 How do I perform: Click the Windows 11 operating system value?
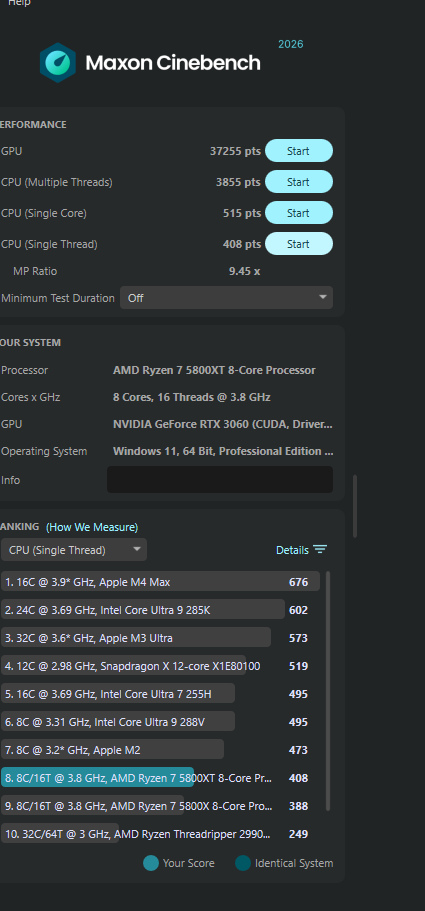tap(223, 451)
